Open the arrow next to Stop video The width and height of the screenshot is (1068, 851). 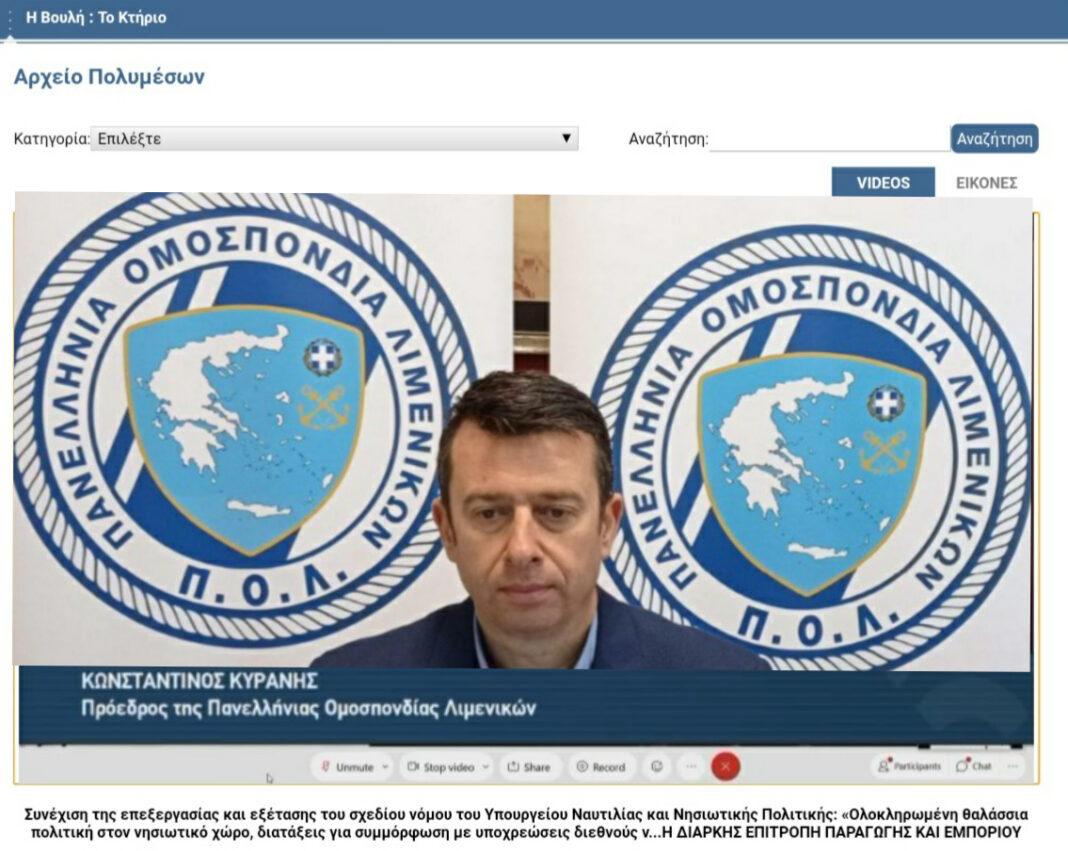(486, 767)
